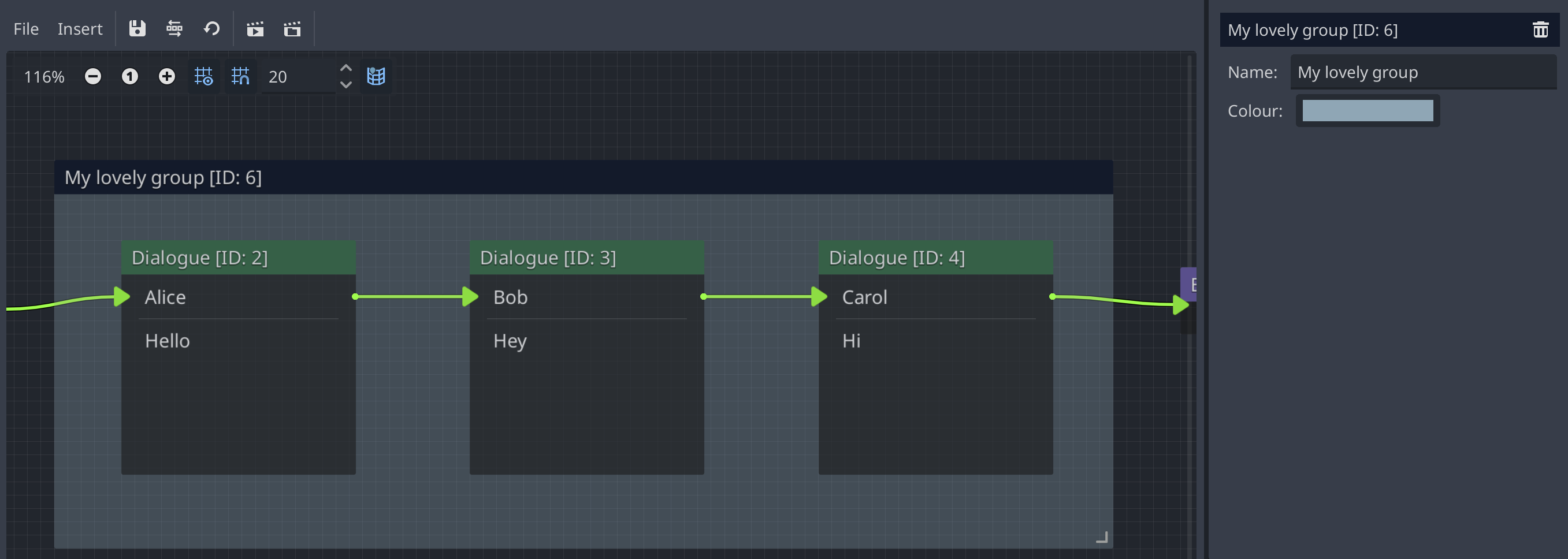The height and width of the screenshot is (559, 1568).
Task: Click the Name field showing 'My lovely group'
Action: point(1423,72)
